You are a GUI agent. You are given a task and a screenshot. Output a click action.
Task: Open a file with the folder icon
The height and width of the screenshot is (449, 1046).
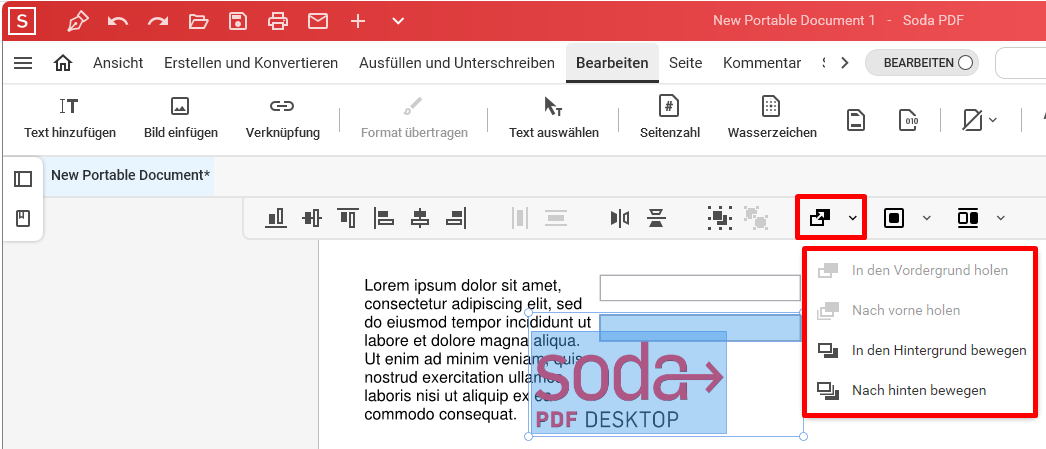198,21
